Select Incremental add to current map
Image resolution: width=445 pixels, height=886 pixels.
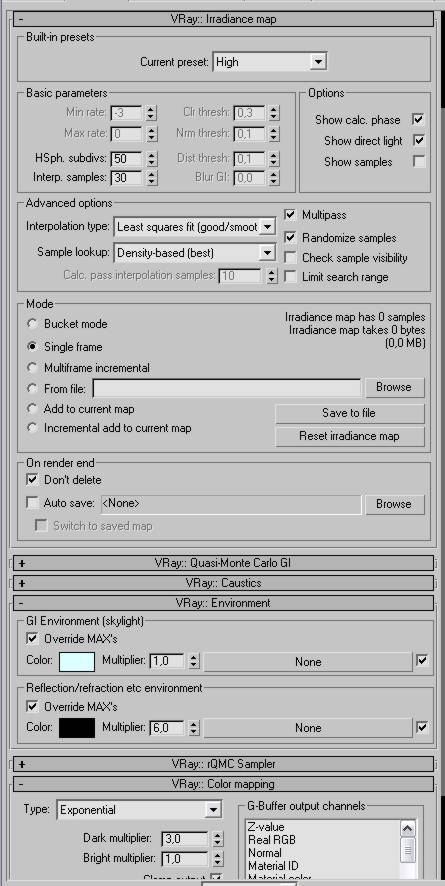coord(32,428)
